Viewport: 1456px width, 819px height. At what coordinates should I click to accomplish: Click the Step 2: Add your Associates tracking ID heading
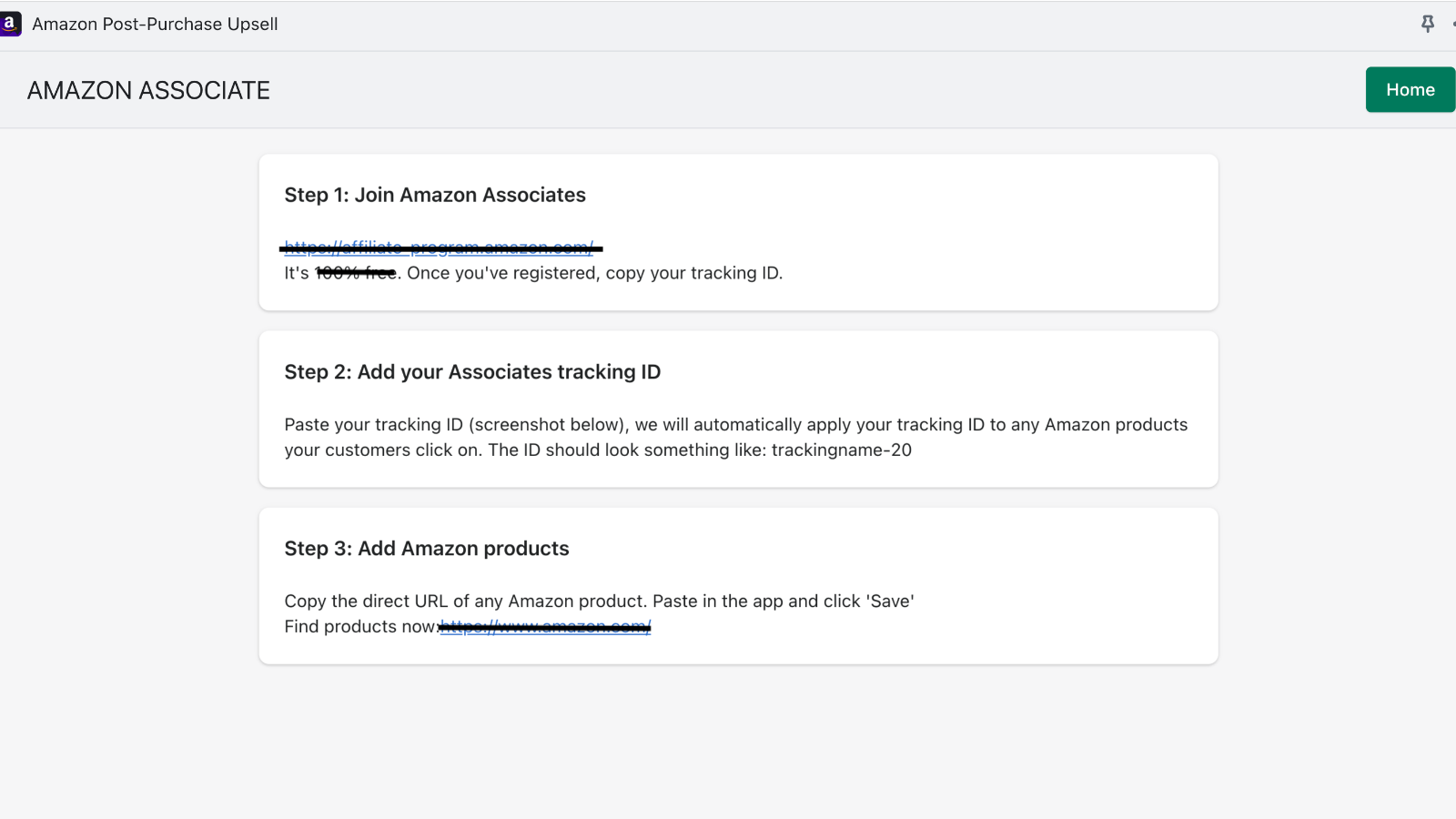pos(472,371)
